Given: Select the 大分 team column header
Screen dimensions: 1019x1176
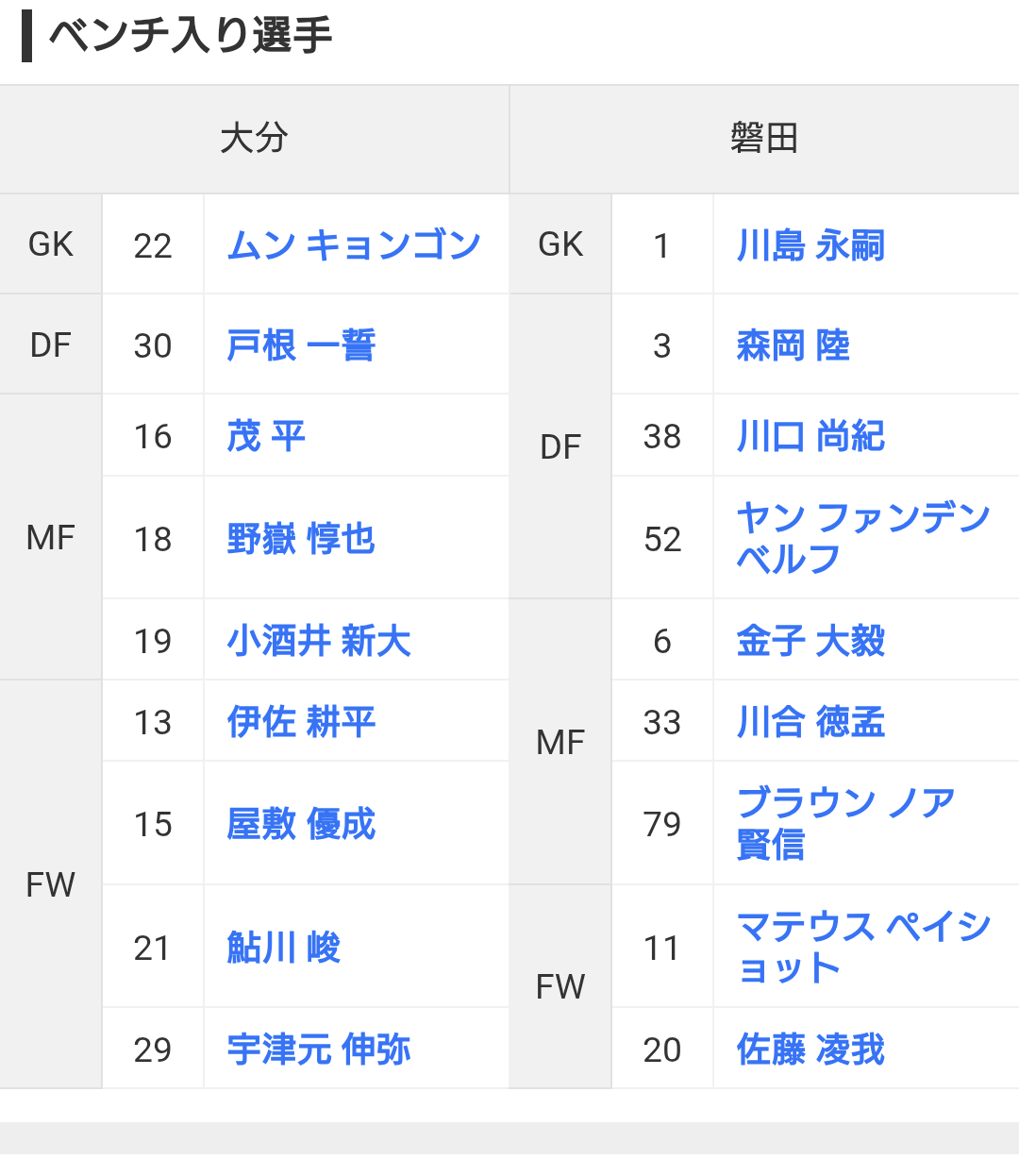Looking at the screenshot, I should click(255, 140).
